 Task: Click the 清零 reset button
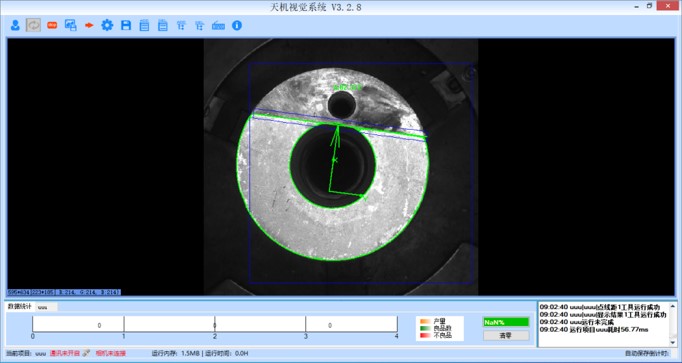tap(506, 336)
